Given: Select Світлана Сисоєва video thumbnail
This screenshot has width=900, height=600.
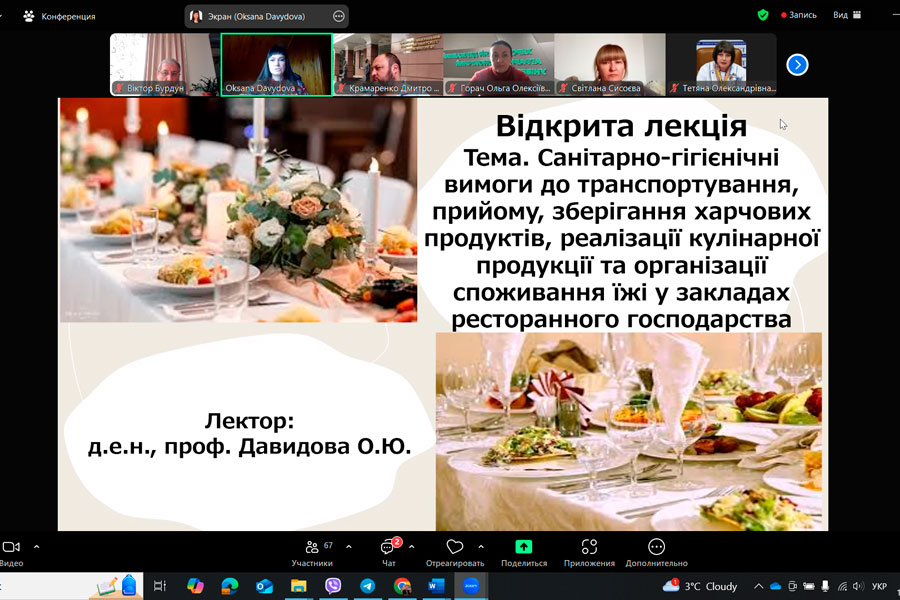Looking at the screenshot, I should (x=610, y=64).
